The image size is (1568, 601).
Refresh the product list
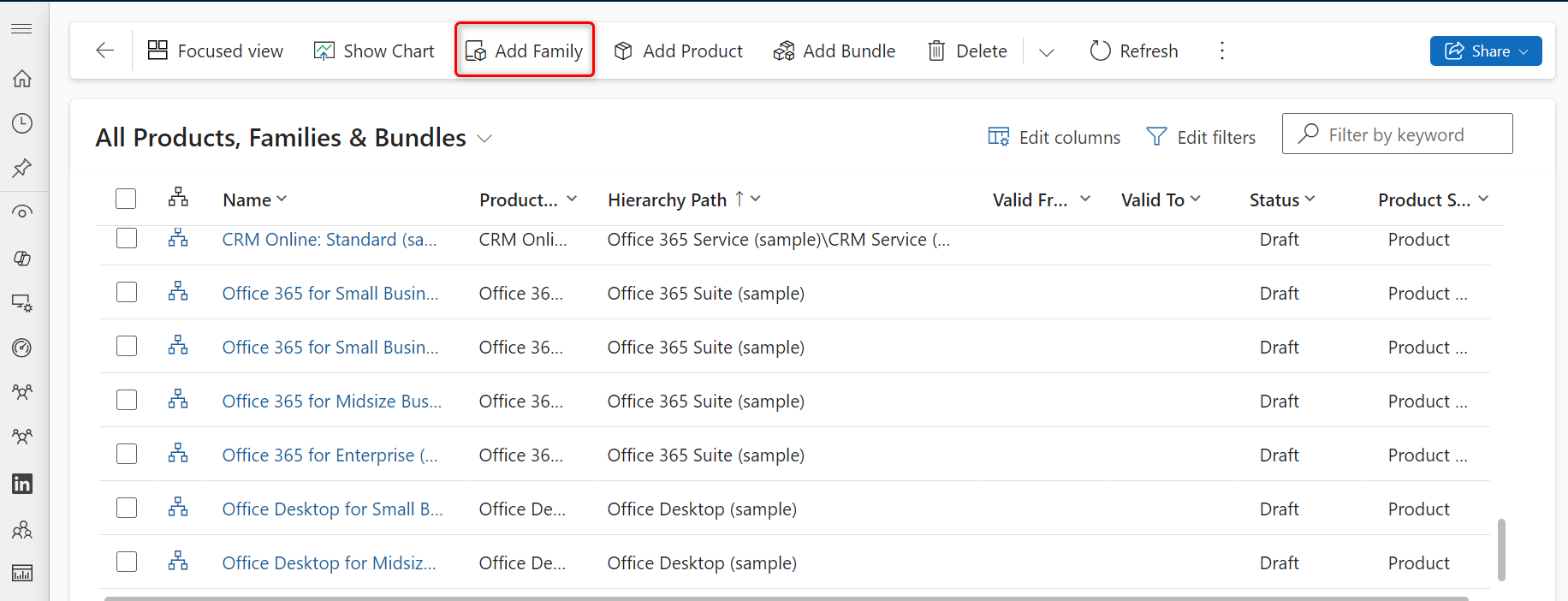[x=1134, y=51]
